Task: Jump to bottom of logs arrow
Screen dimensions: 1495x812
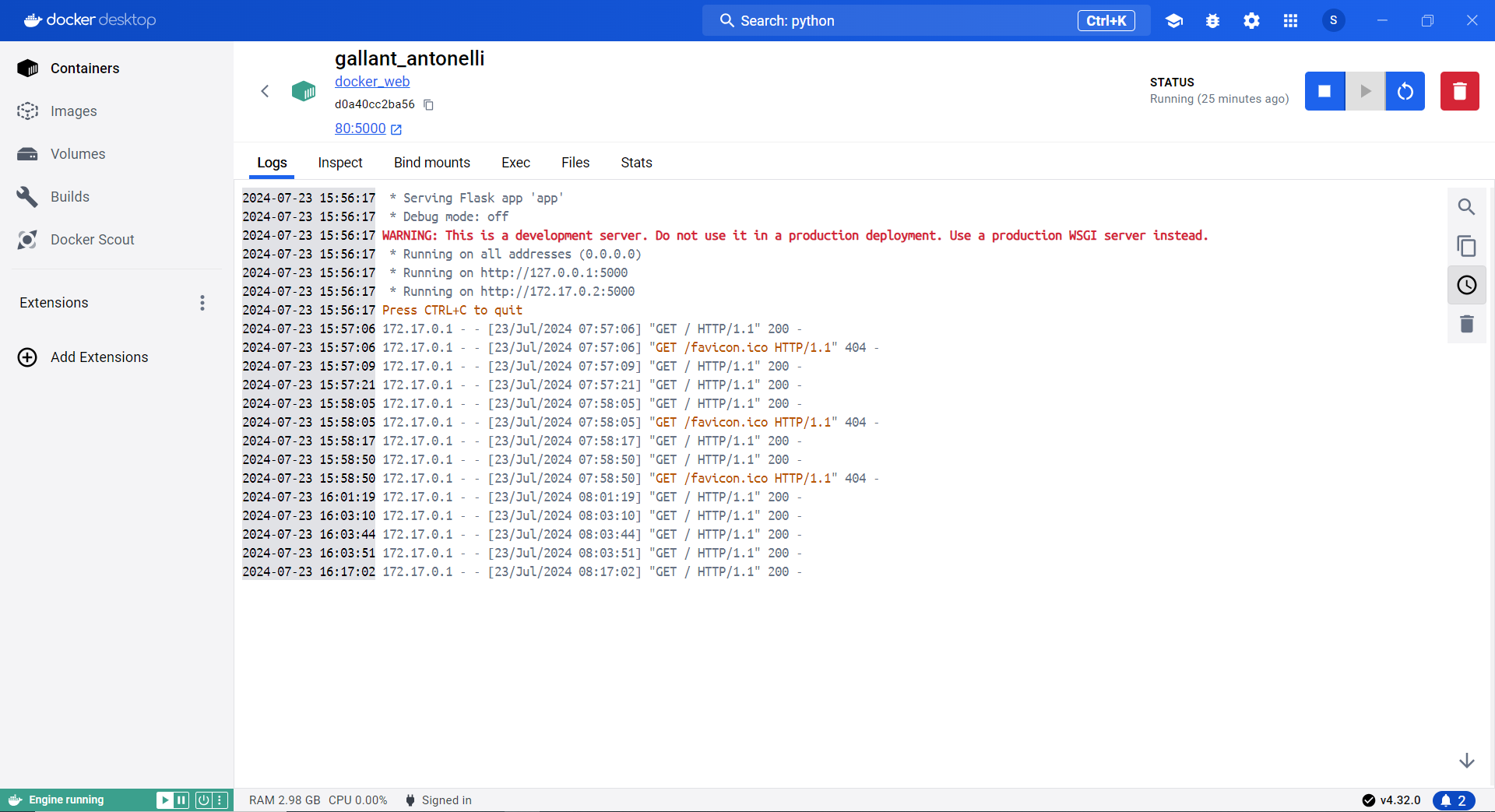Action: coord(1467,761)
